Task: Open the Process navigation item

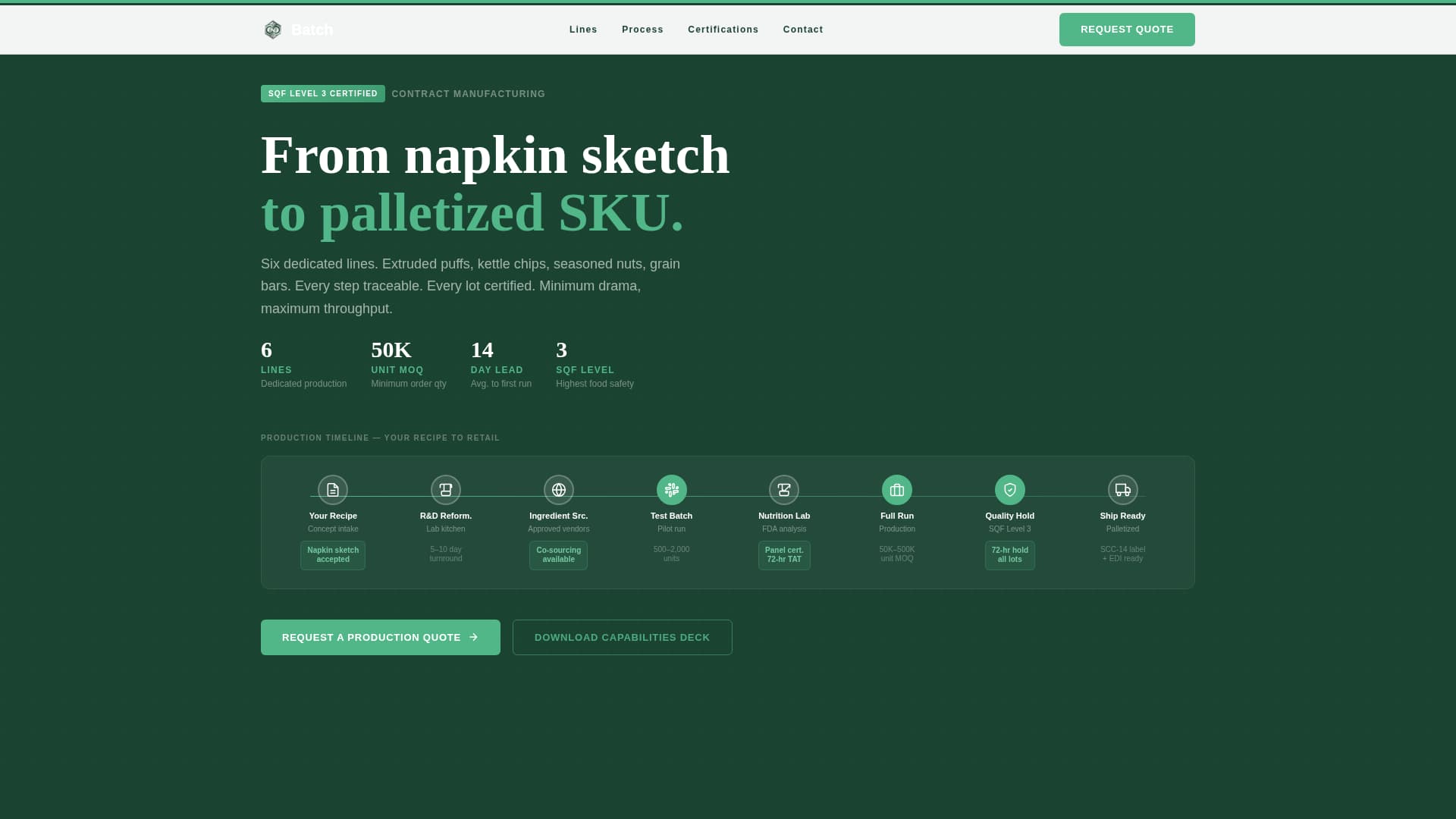Action: 642,30
